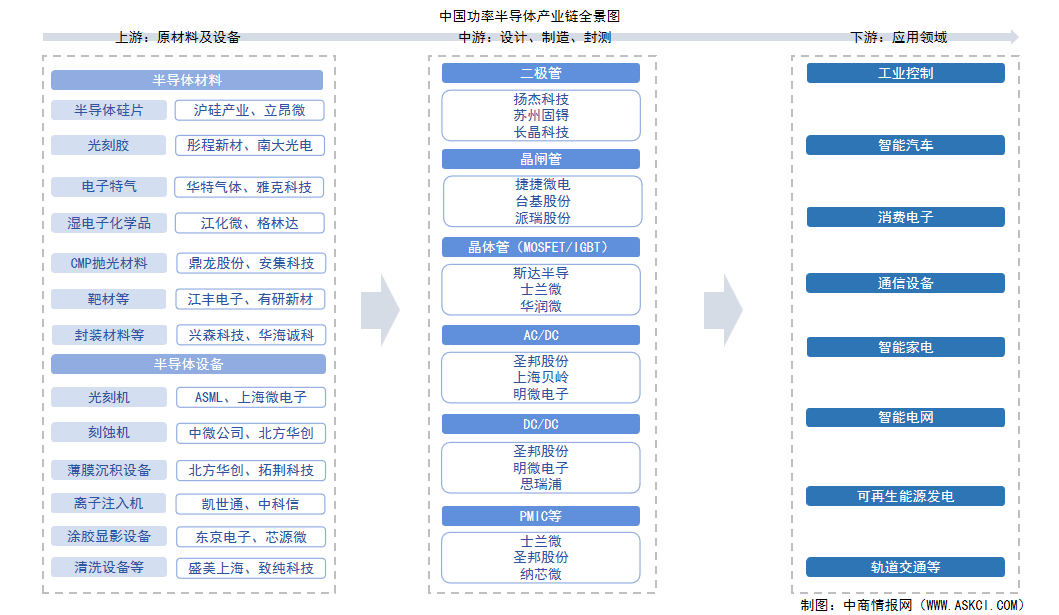
Task: Select the 涂胶显影设备 label
Action: (x=109, y=537)
